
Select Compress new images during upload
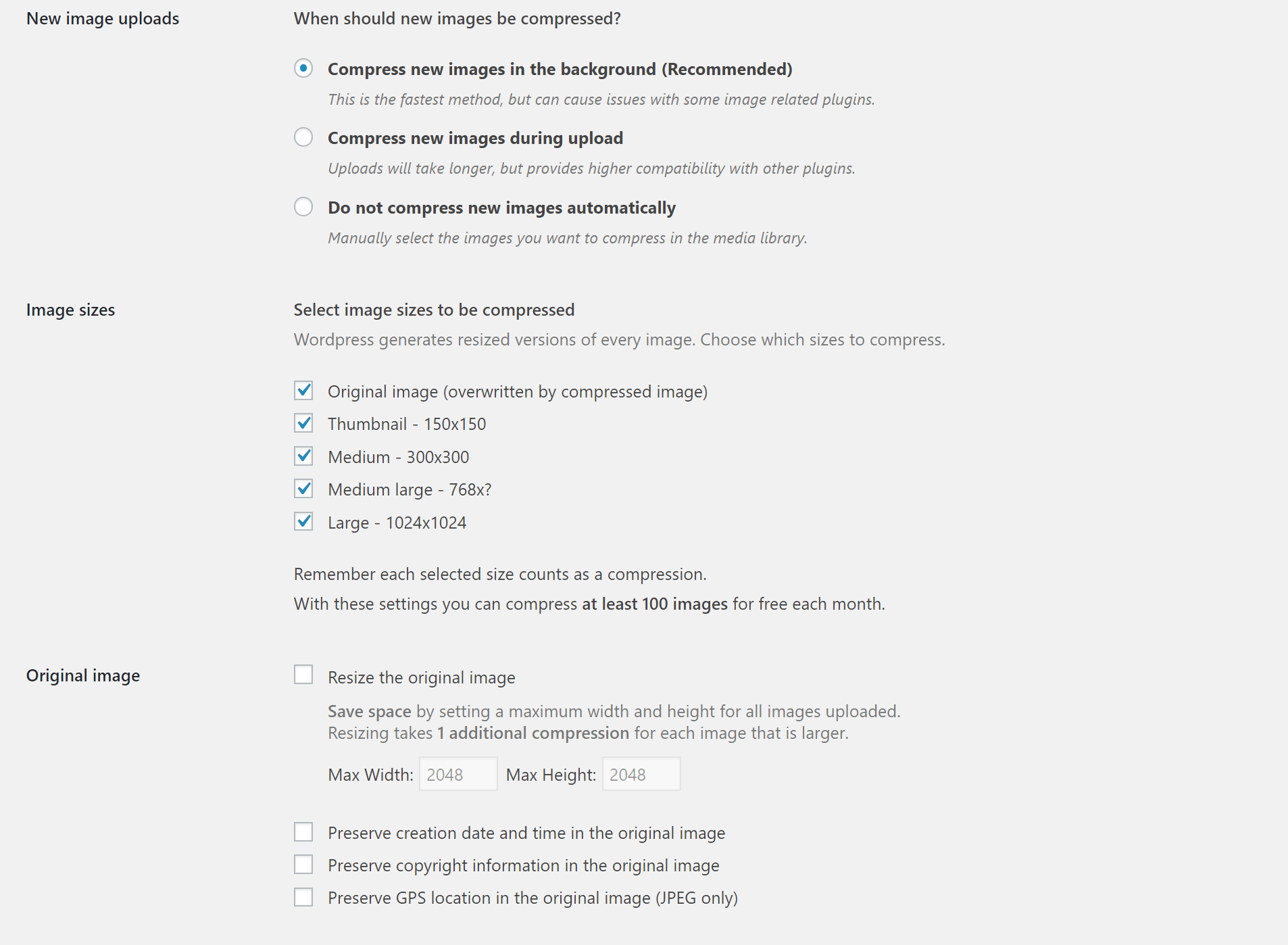303,137
